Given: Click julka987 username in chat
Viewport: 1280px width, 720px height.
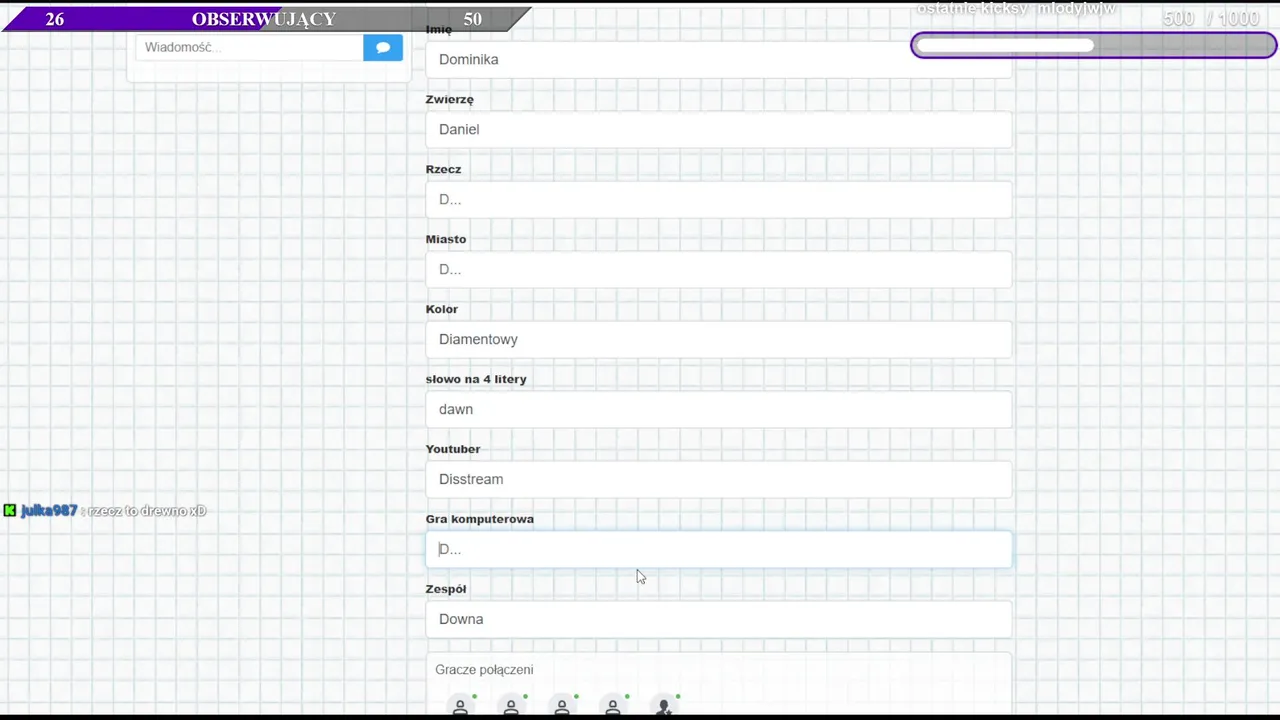Looking at the screenshot, I should pyautogui.click(x=49, y=511).
